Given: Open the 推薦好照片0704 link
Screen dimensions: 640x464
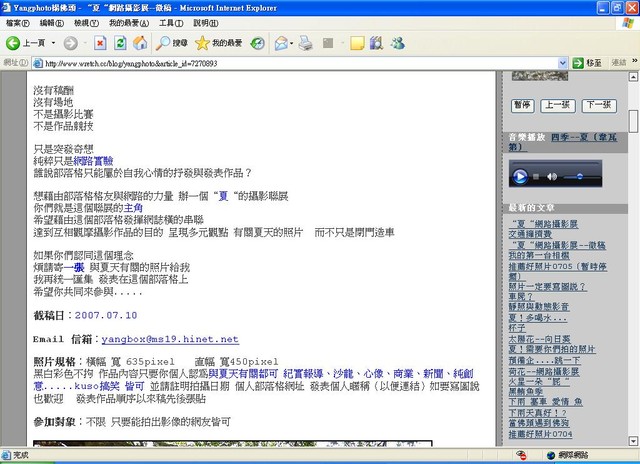Looking at the screenshot, I should tap(540, 434).
